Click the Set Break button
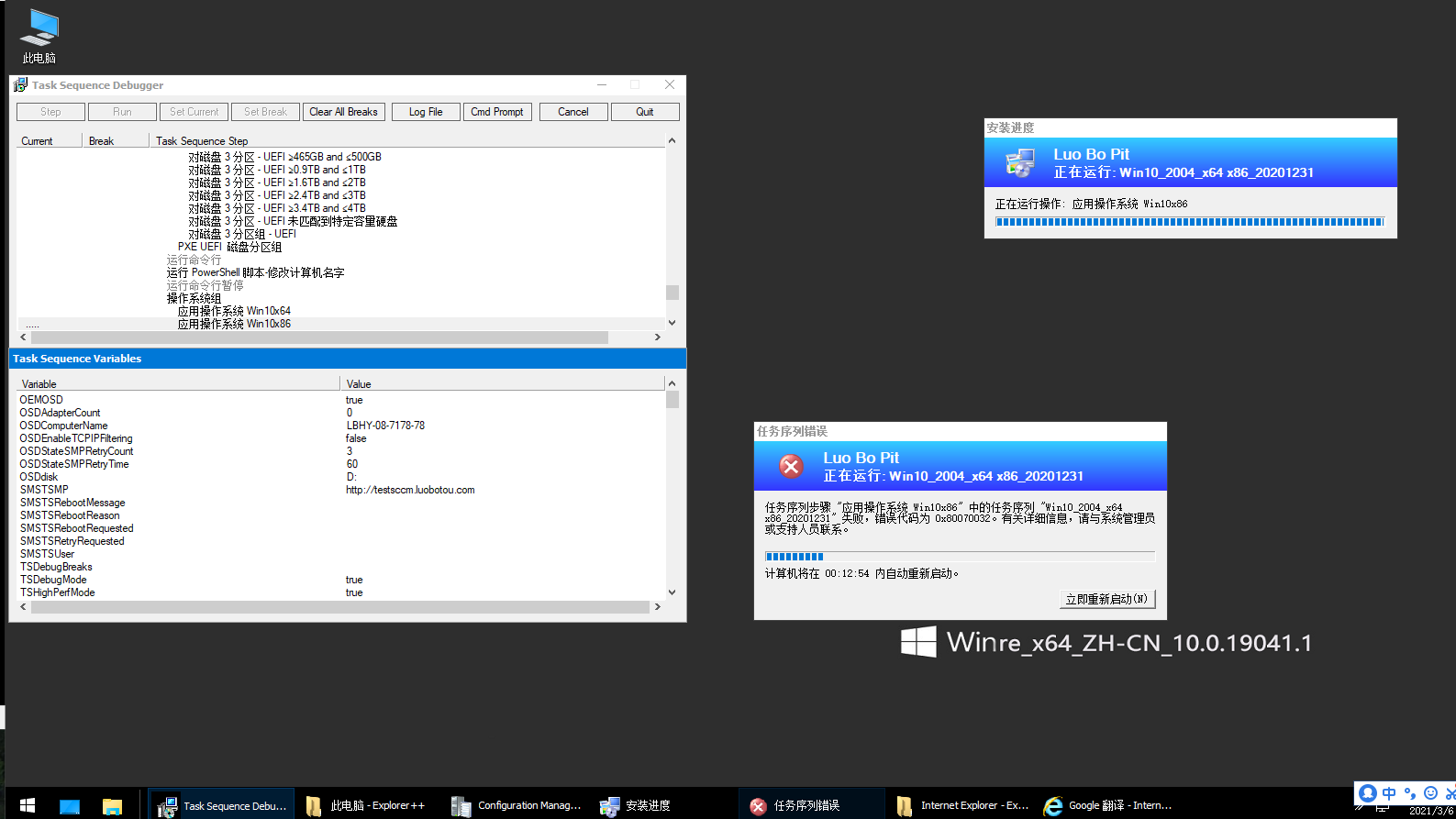The image size is (1456, 819). 265,112
